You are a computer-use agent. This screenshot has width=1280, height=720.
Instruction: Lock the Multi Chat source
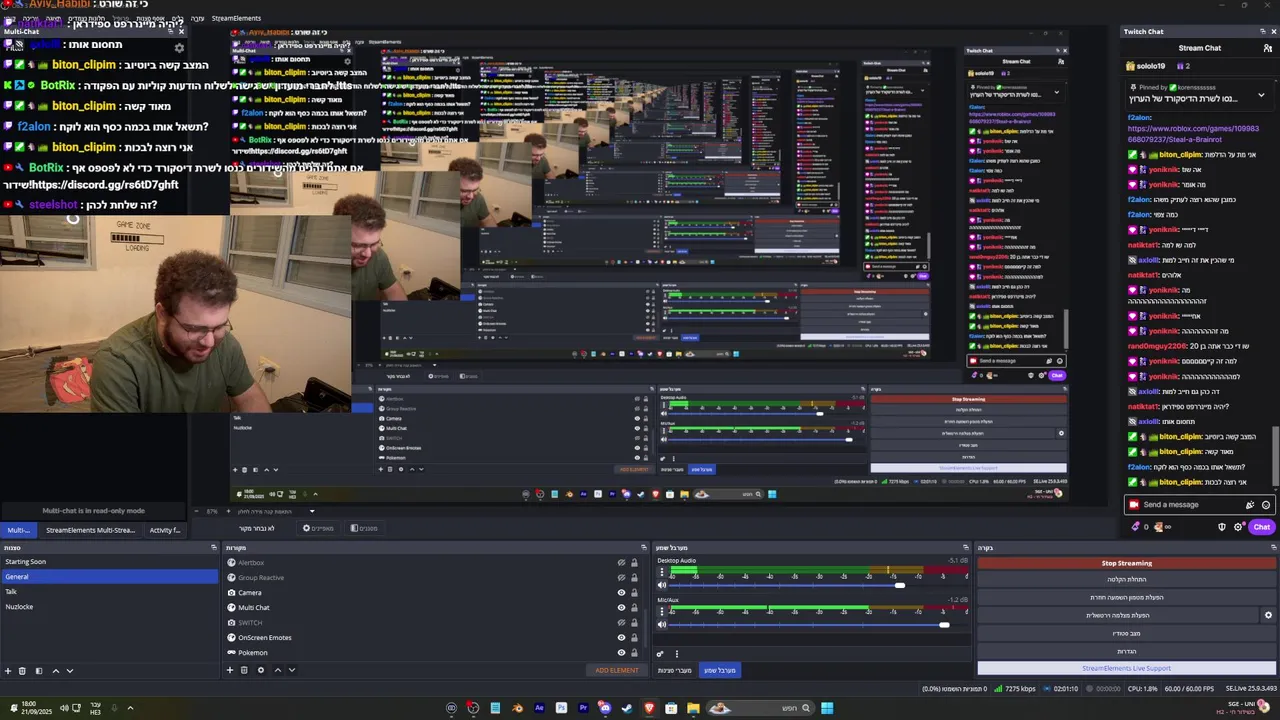tap(634, 608)
